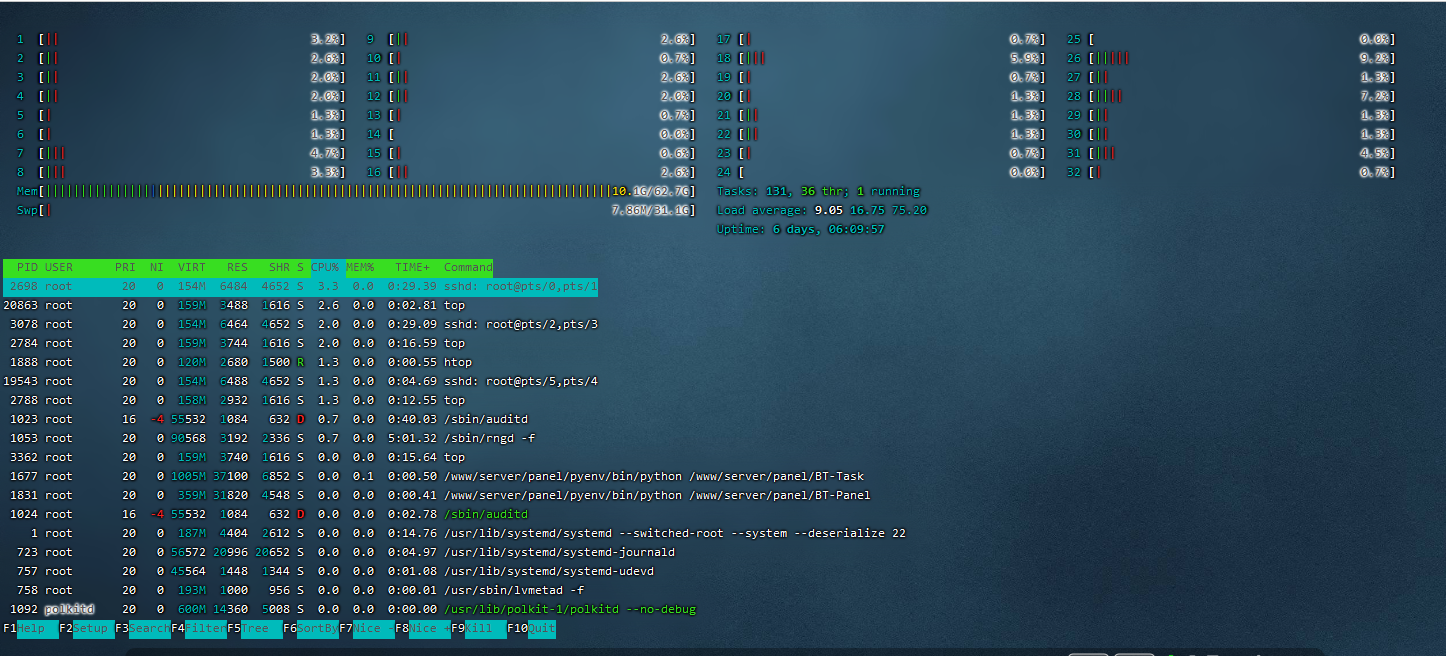
Task: Click the CPU 18 usage meter
Action: coord(881,58)
